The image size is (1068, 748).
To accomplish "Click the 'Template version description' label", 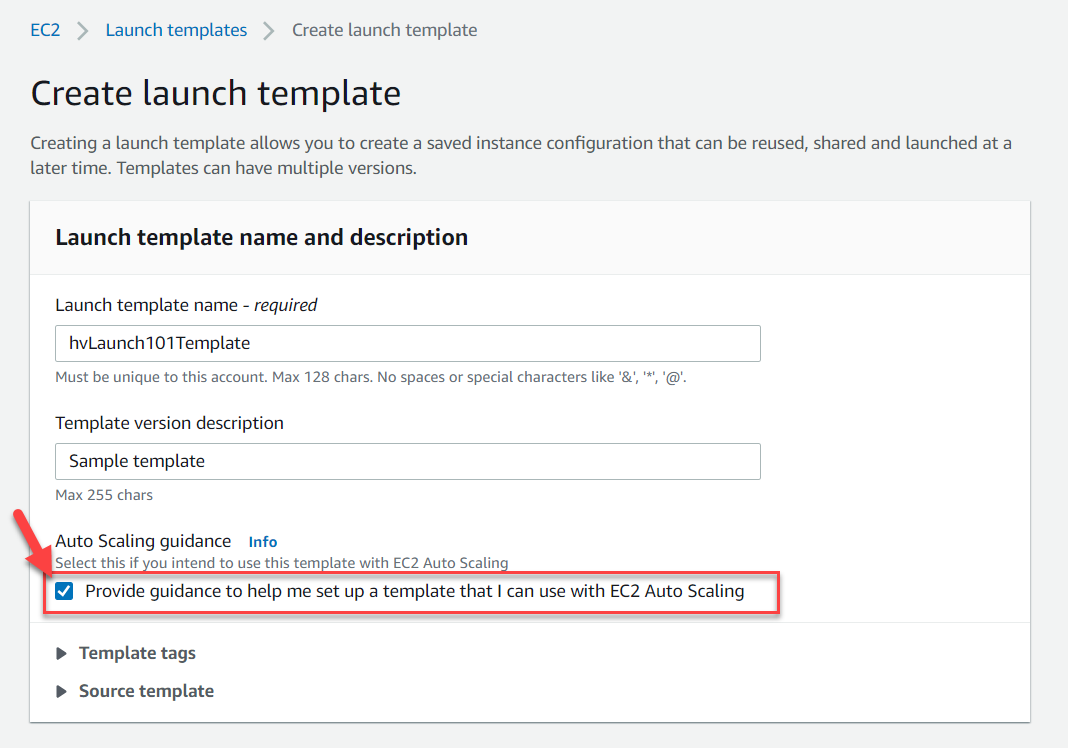I will tap(170, 423).
